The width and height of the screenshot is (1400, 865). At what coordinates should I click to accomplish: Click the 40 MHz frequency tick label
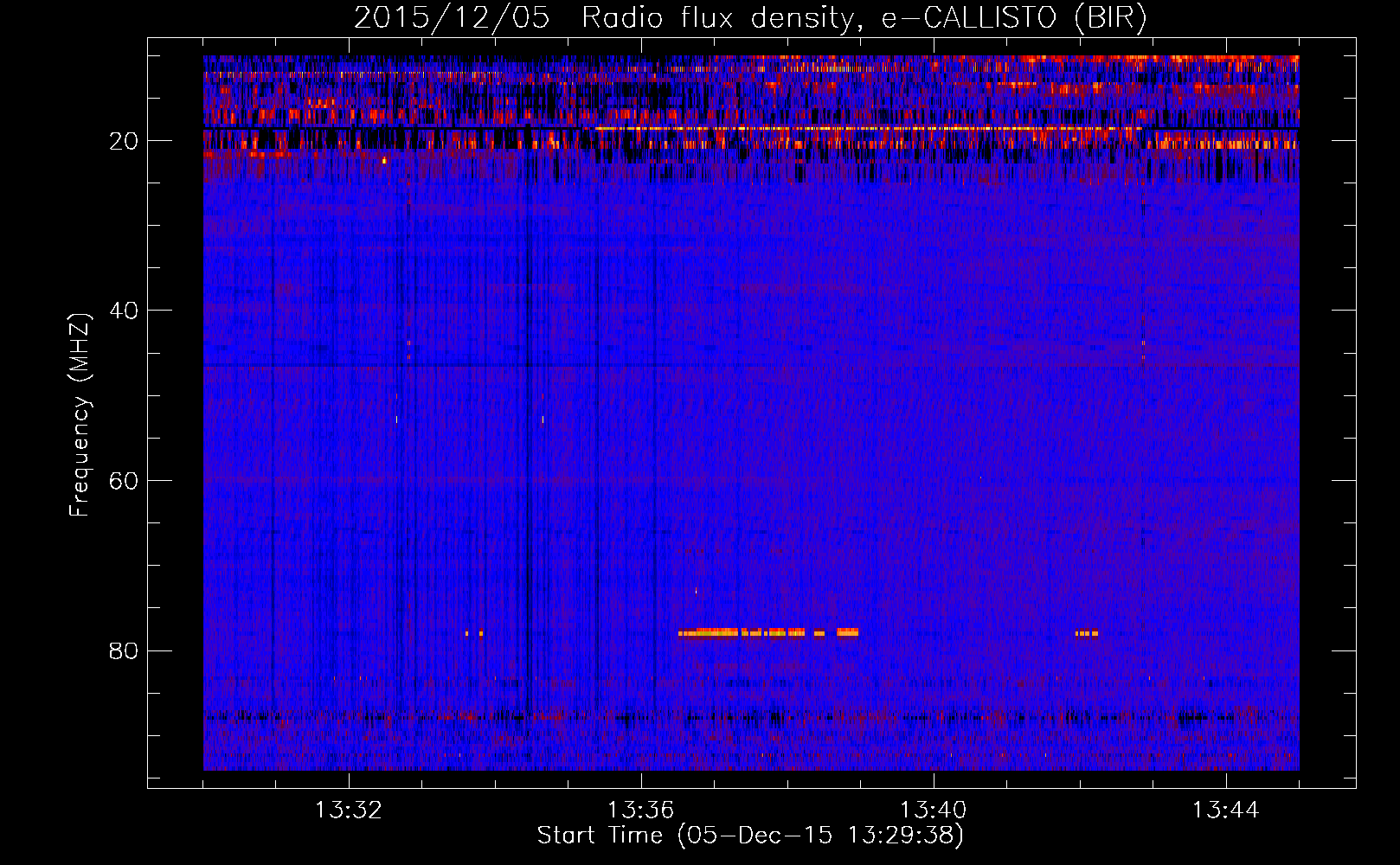point(124,311)
